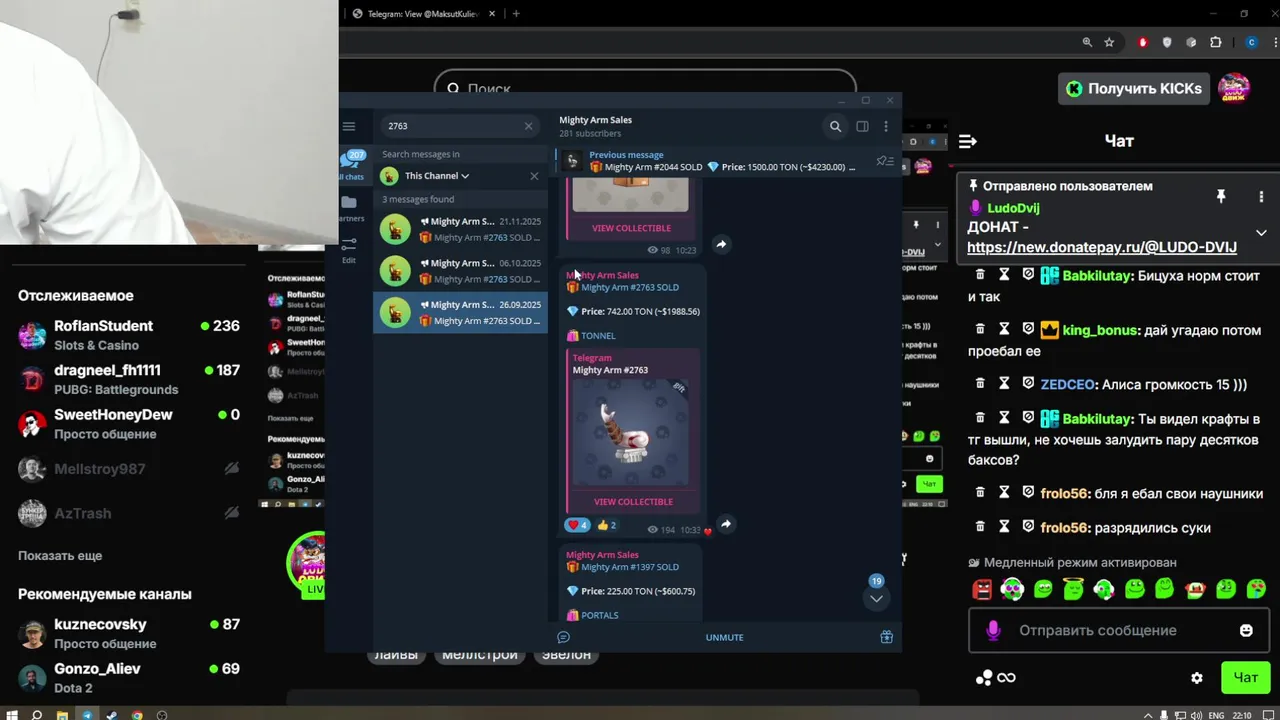This screenshot has width=1280, height=720.
Task: Open donatepay.ru donation link
Action: click(1102, 247)
